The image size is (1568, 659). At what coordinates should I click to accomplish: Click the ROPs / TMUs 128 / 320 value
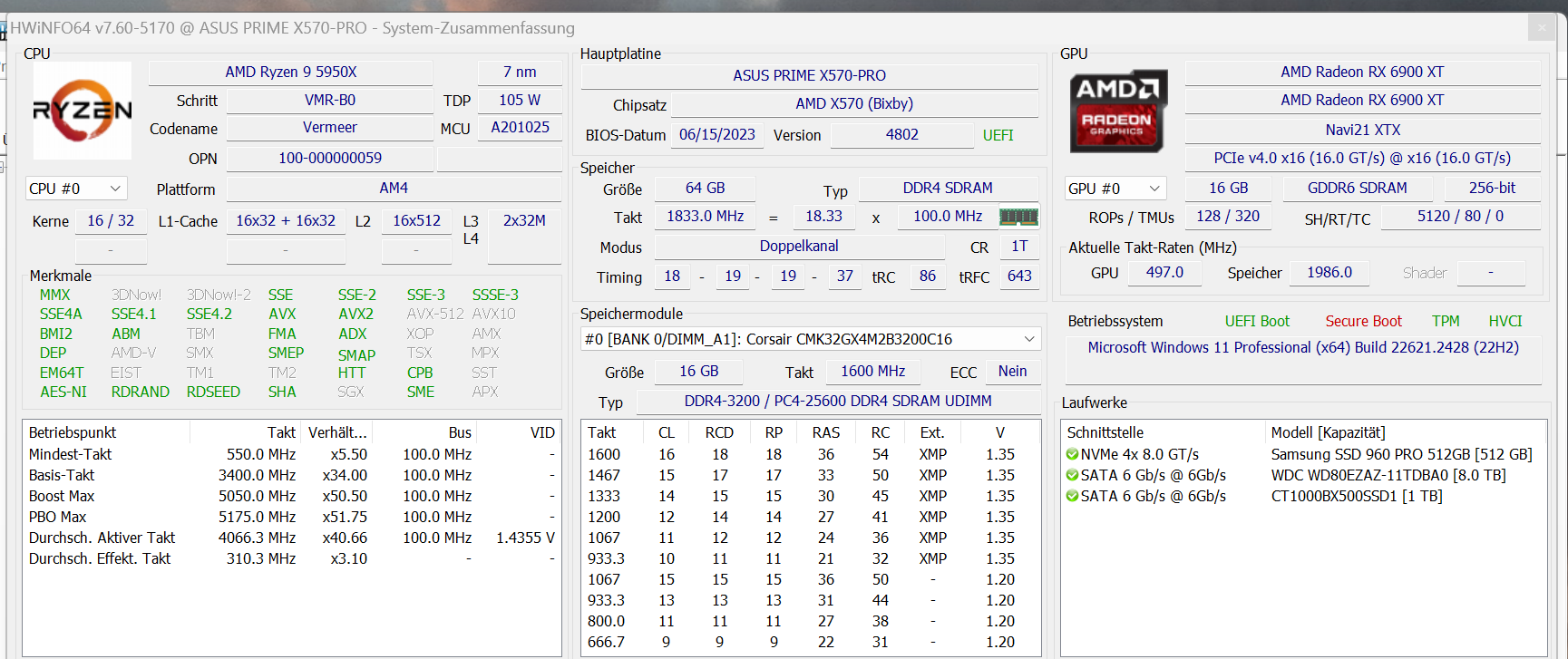1228,217
